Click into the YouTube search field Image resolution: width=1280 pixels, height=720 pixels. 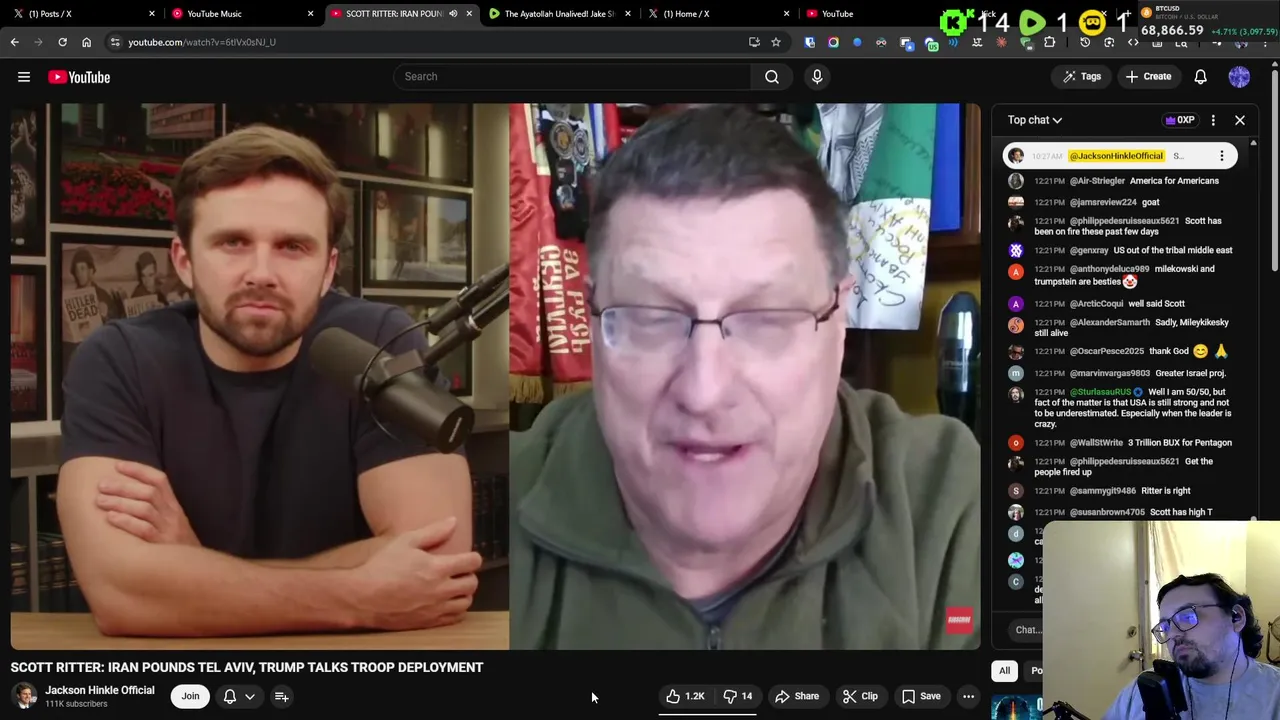[x=572, y=76]
